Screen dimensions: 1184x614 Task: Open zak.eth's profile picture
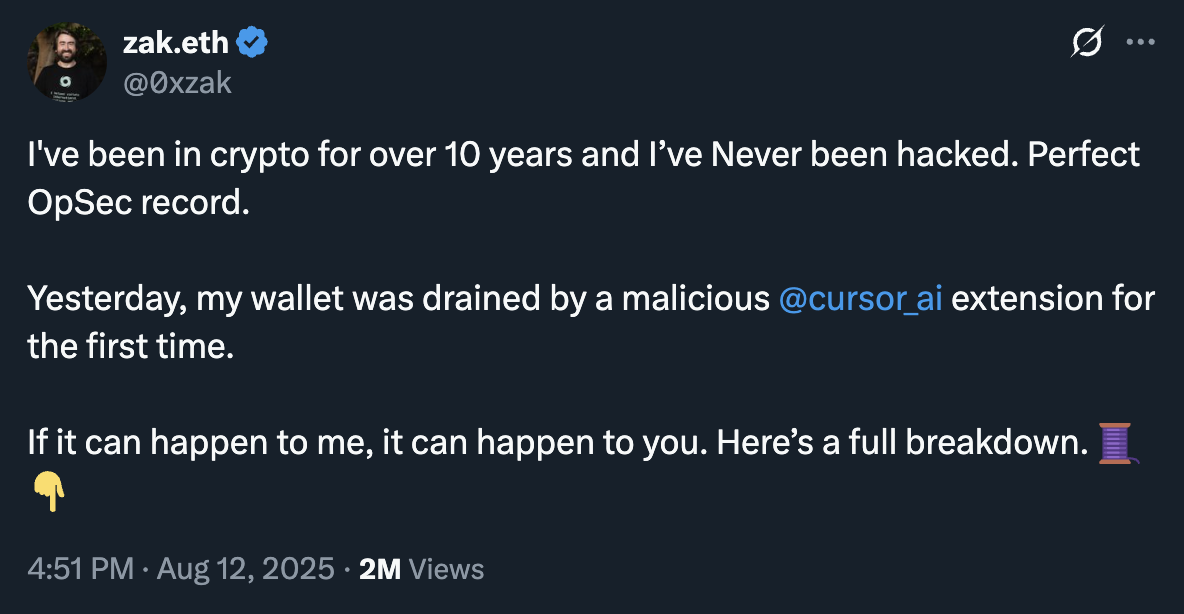66,62
